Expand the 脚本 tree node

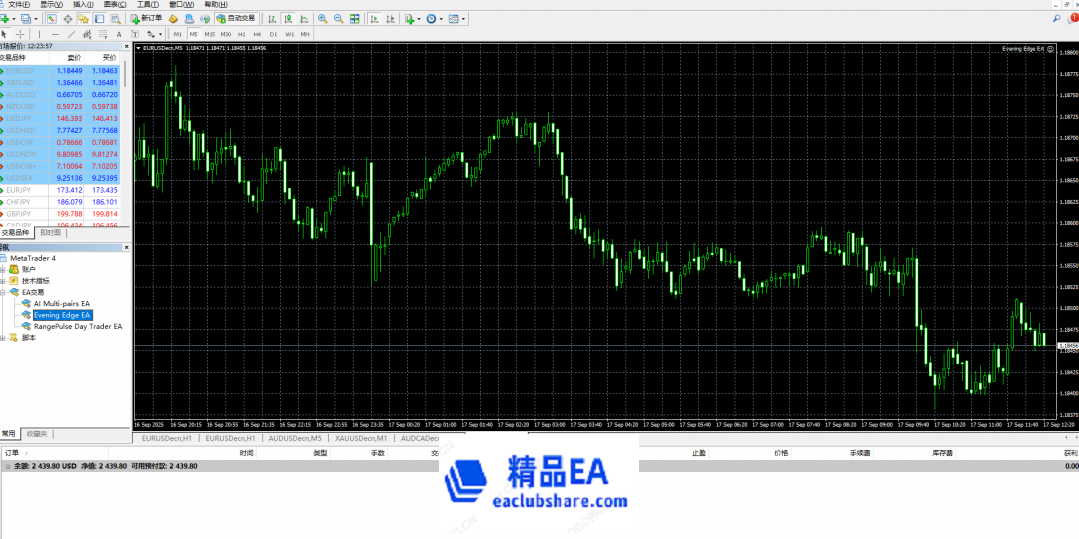(x=3, y=338)
